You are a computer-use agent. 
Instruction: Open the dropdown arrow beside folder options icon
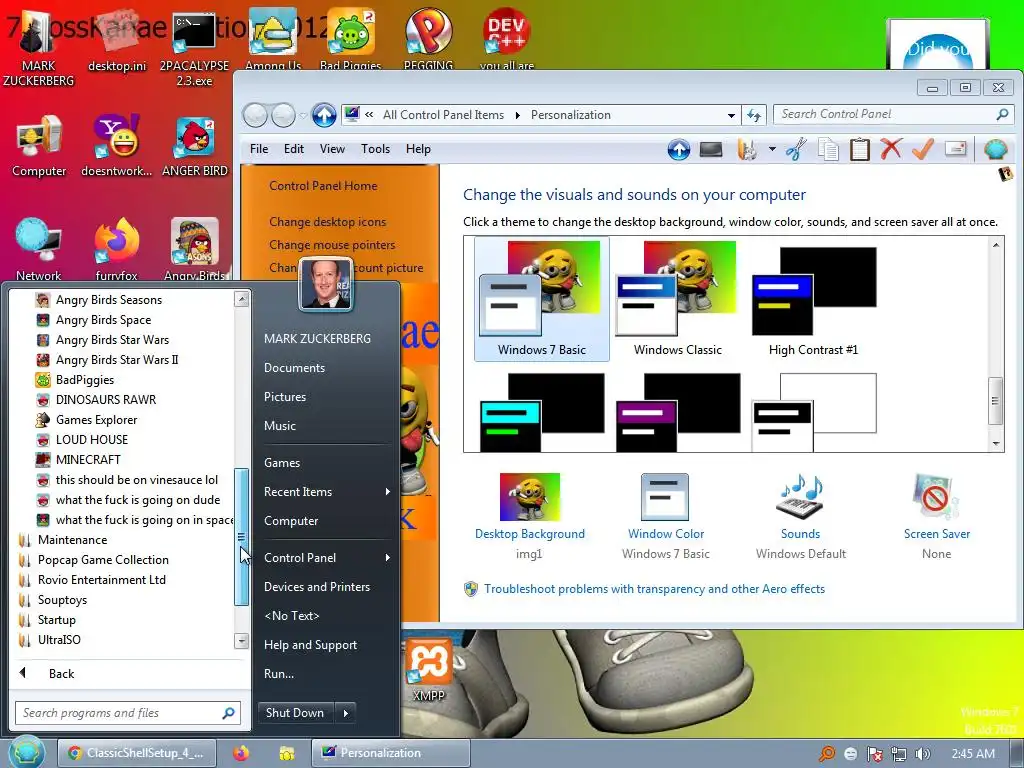coord(772,150)
